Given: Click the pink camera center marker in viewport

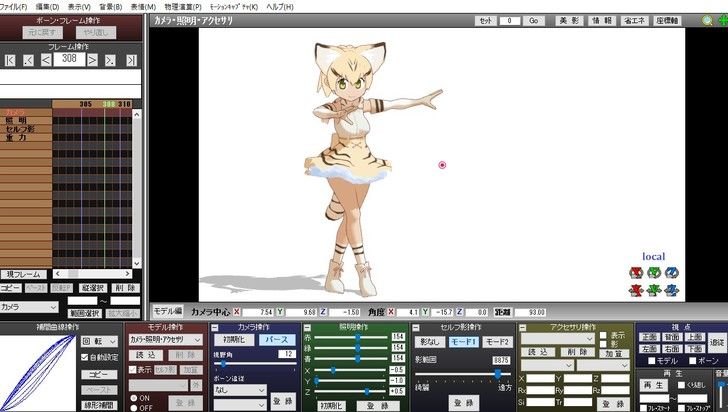Looking at the screenshot, I should 442,165.
